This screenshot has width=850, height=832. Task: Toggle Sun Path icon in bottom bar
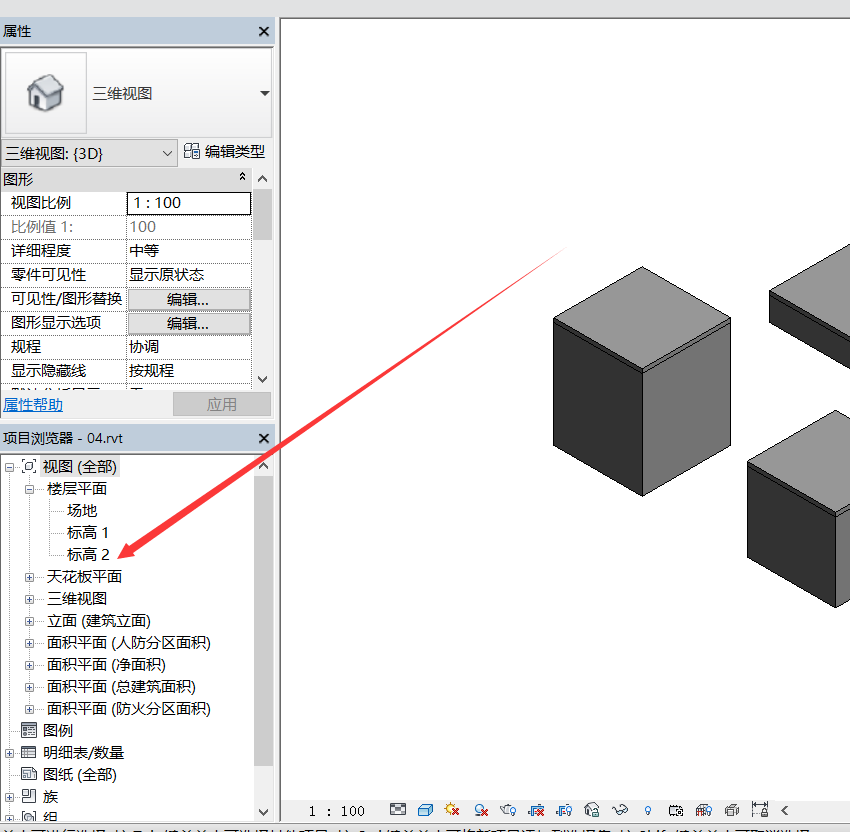pyautogui.click(x=452, y=810)
